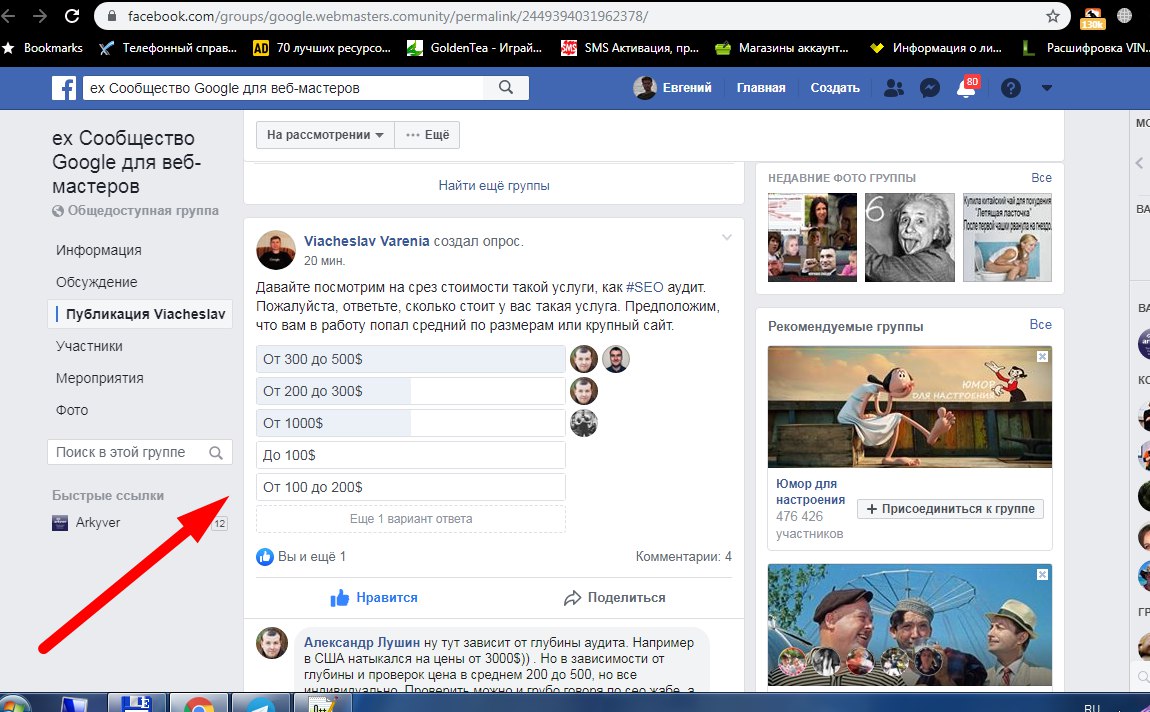Reload the page with browser refresh icon
The width and height of the screenshot is (1150, 712).
pyautogui.click(x=72, y=15)
